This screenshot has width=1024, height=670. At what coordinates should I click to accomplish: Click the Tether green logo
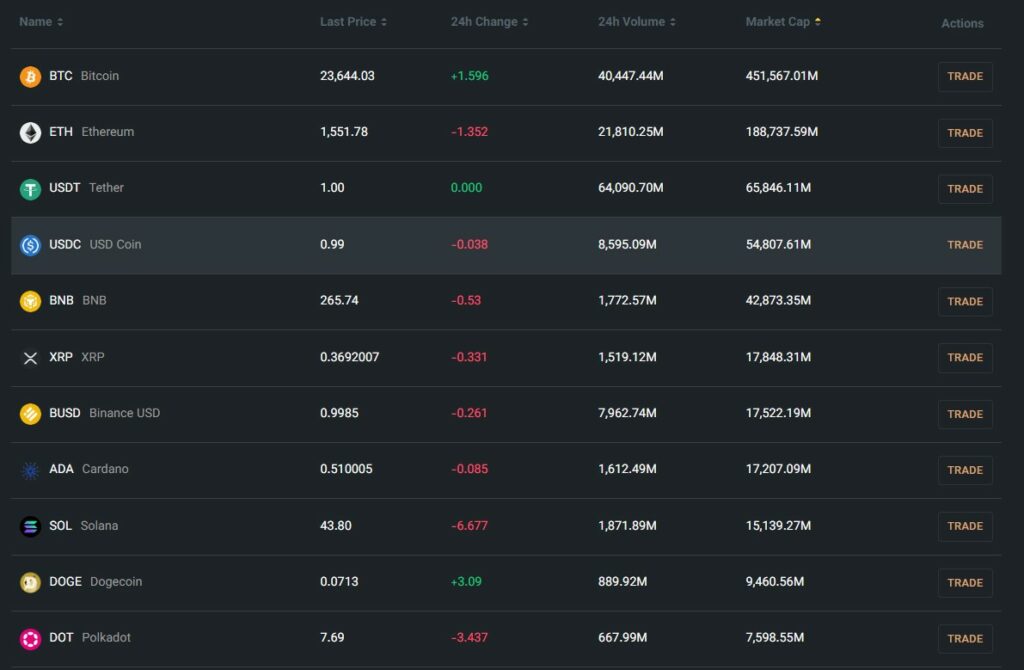pyautogui.click(x=30, y=189)
